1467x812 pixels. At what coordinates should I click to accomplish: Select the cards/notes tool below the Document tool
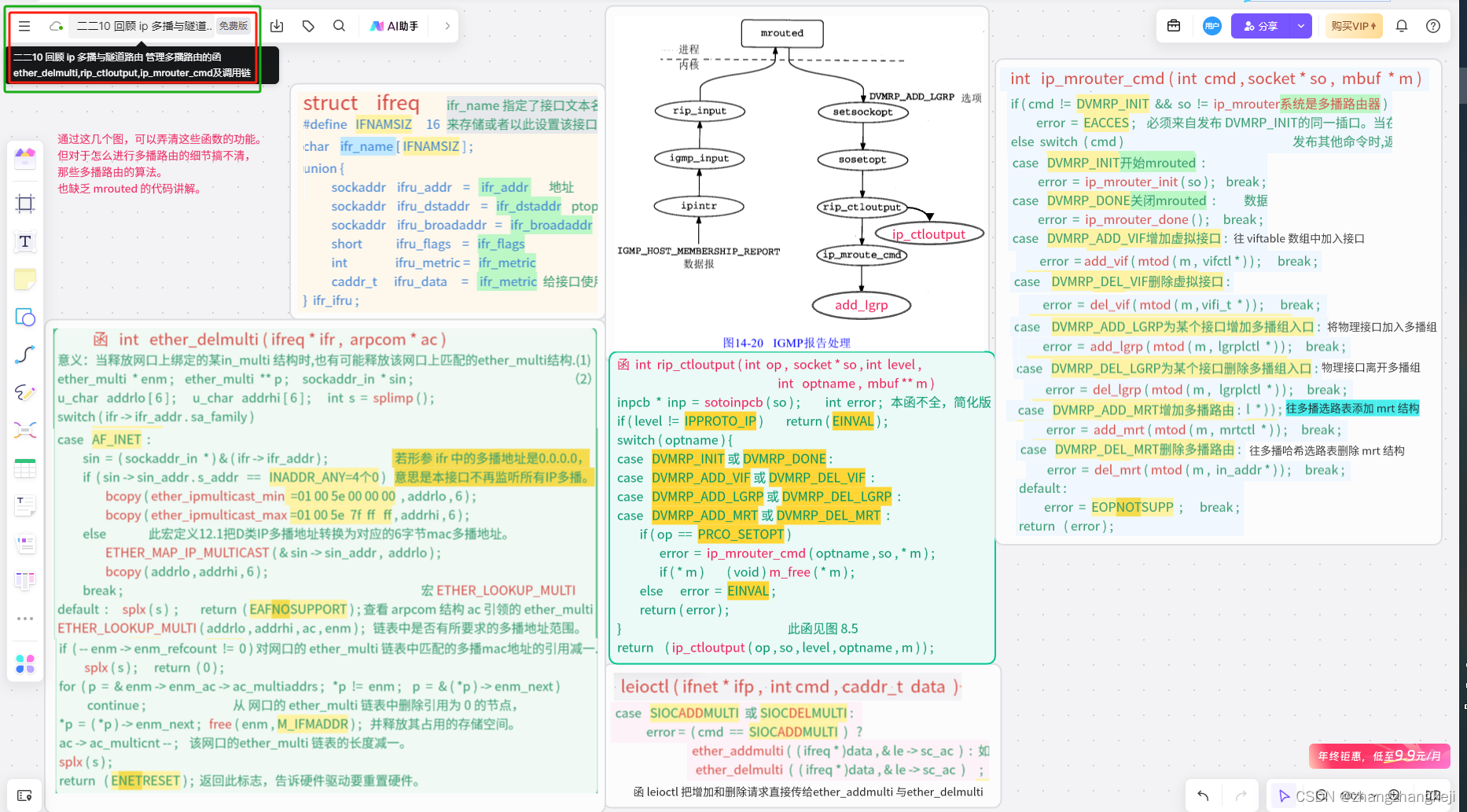point(25,543)
